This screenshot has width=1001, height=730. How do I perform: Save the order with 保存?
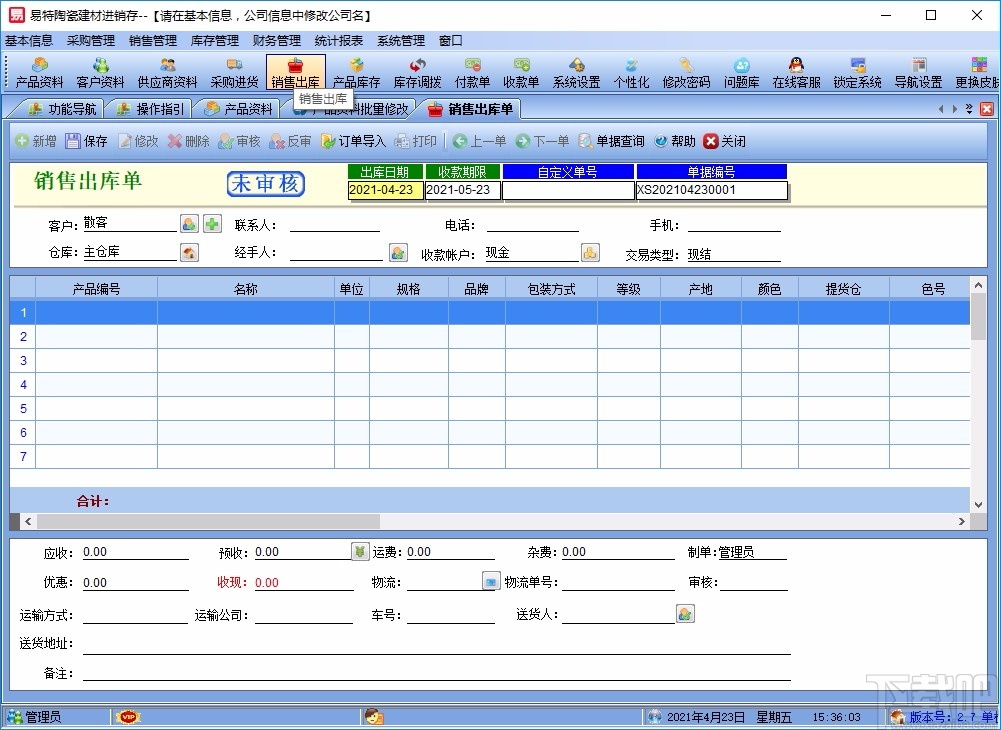(88, 141)
